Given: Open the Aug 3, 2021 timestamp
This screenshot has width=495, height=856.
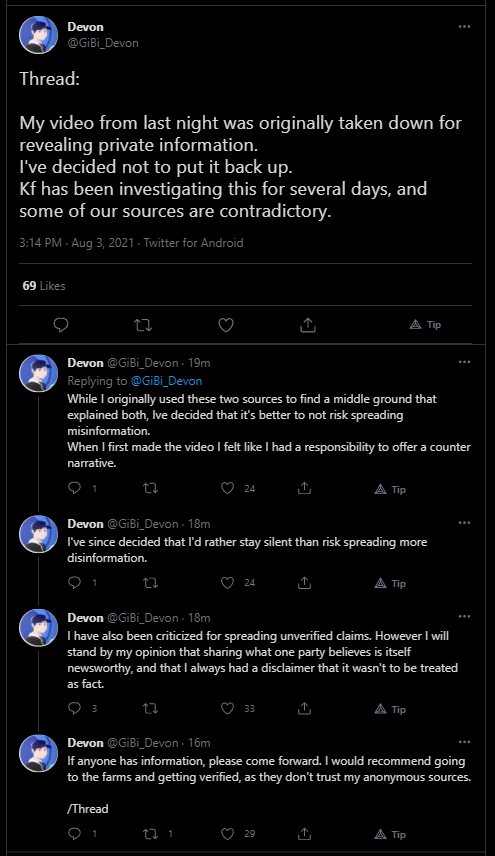Looking at the screenshot, I should point(103,243).
